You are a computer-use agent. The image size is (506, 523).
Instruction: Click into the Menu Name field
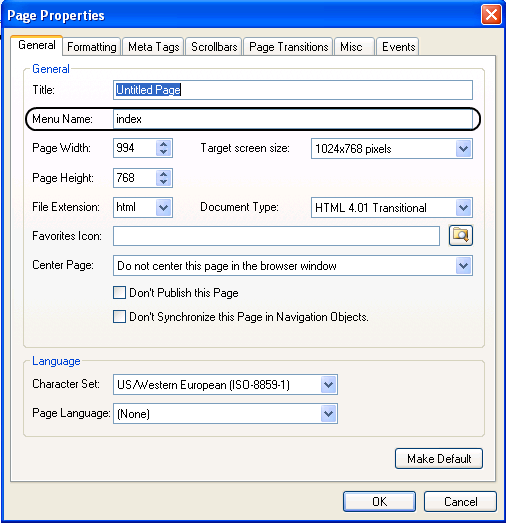coord(293,119)
